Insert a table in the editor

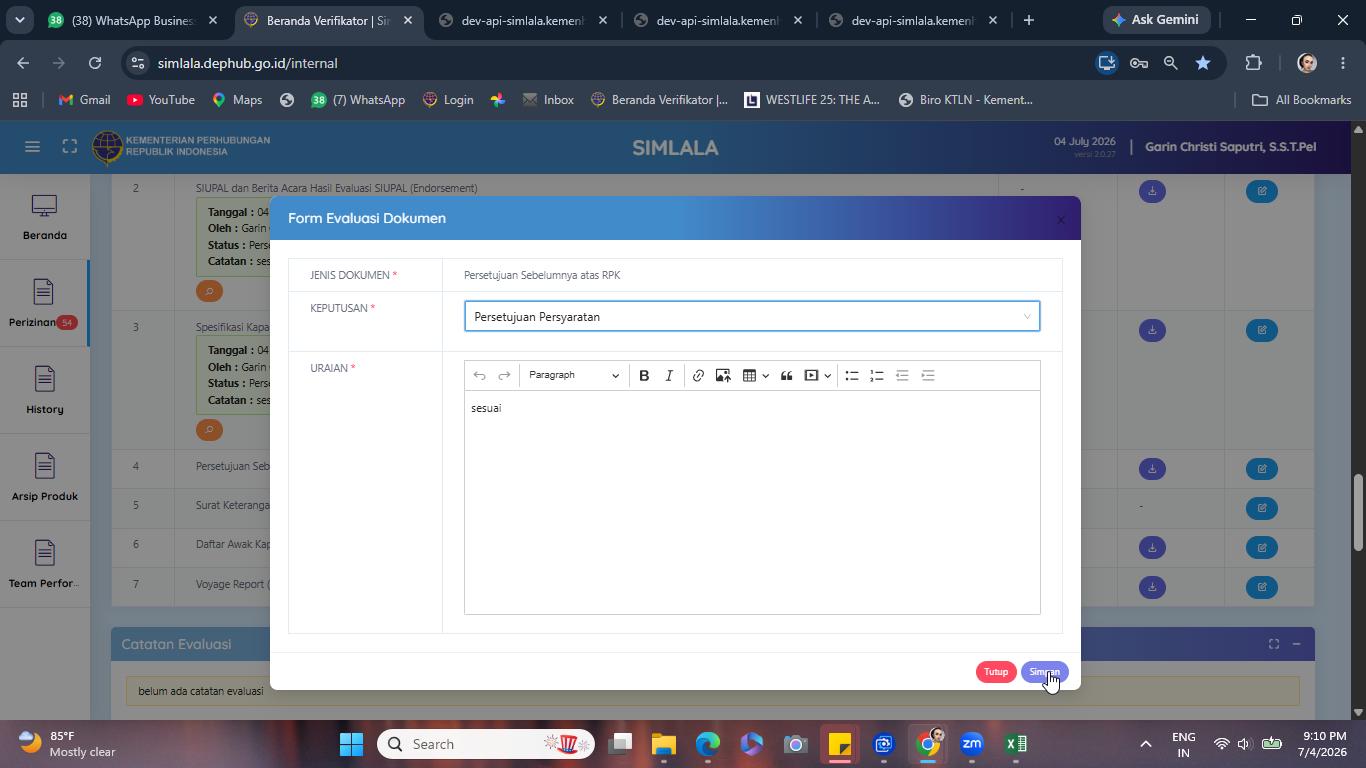coord(749,376)
